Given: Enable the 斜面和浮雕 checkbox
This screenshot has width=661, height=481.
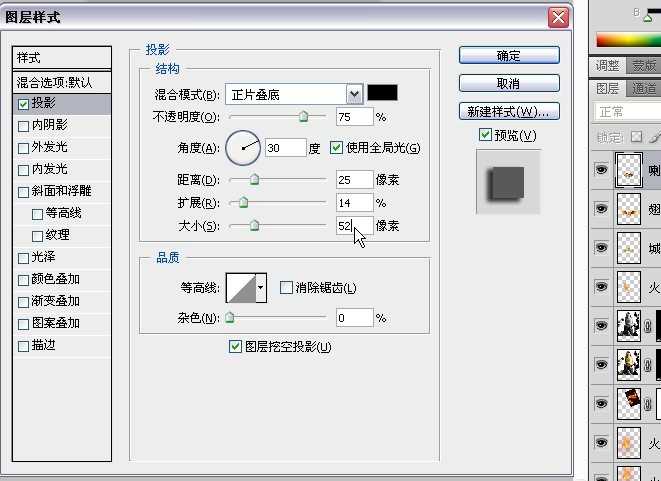Looking at the screenshot, I should [x=24, y=192].
